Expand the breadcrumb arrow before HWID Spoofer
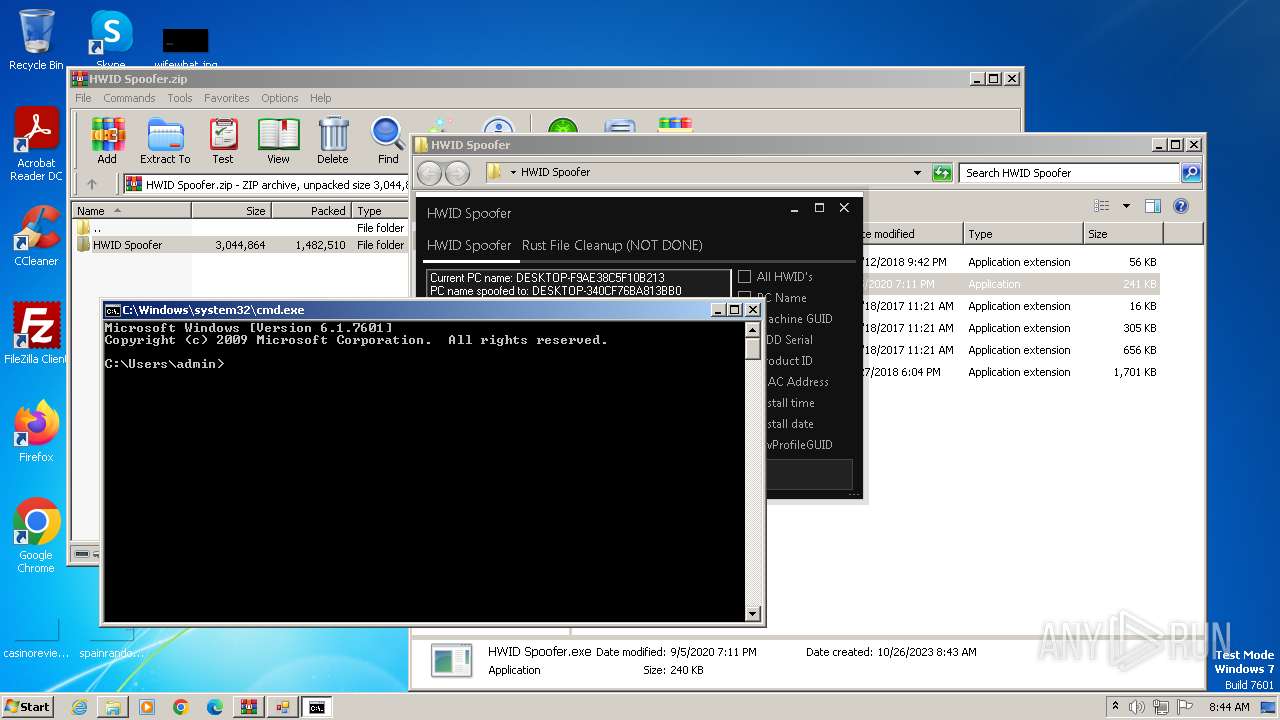 513,173
